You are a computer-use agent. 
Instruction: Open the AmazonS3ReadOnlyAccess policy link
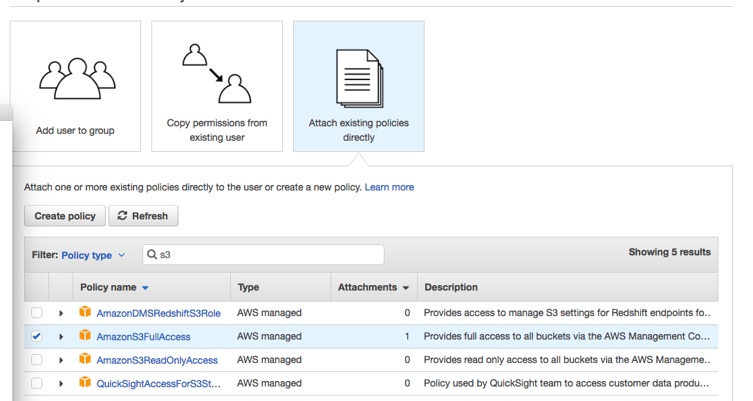point(157,360)
